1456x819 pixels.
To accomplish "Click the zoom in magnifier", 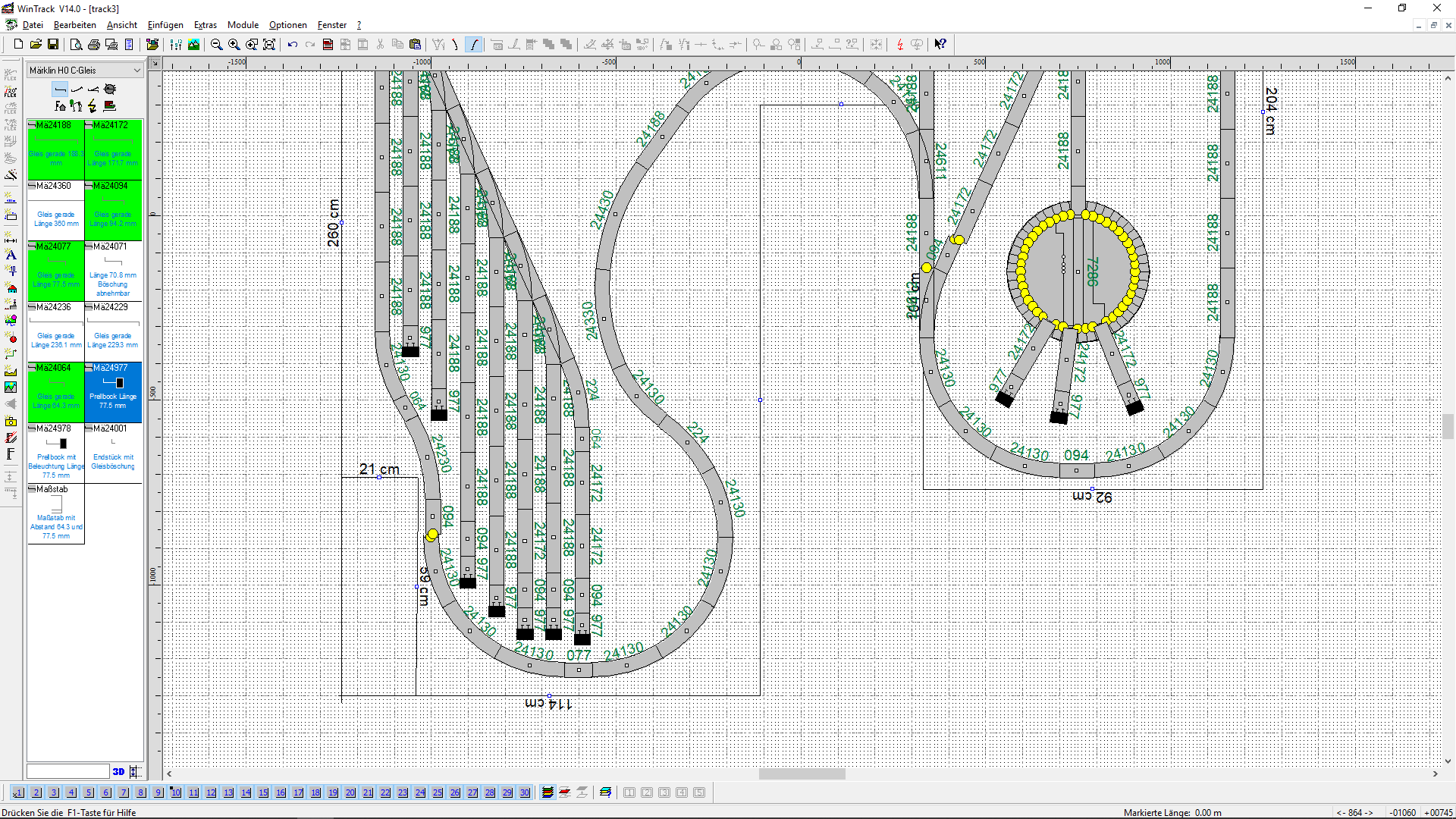I will (x=234, y=45).
